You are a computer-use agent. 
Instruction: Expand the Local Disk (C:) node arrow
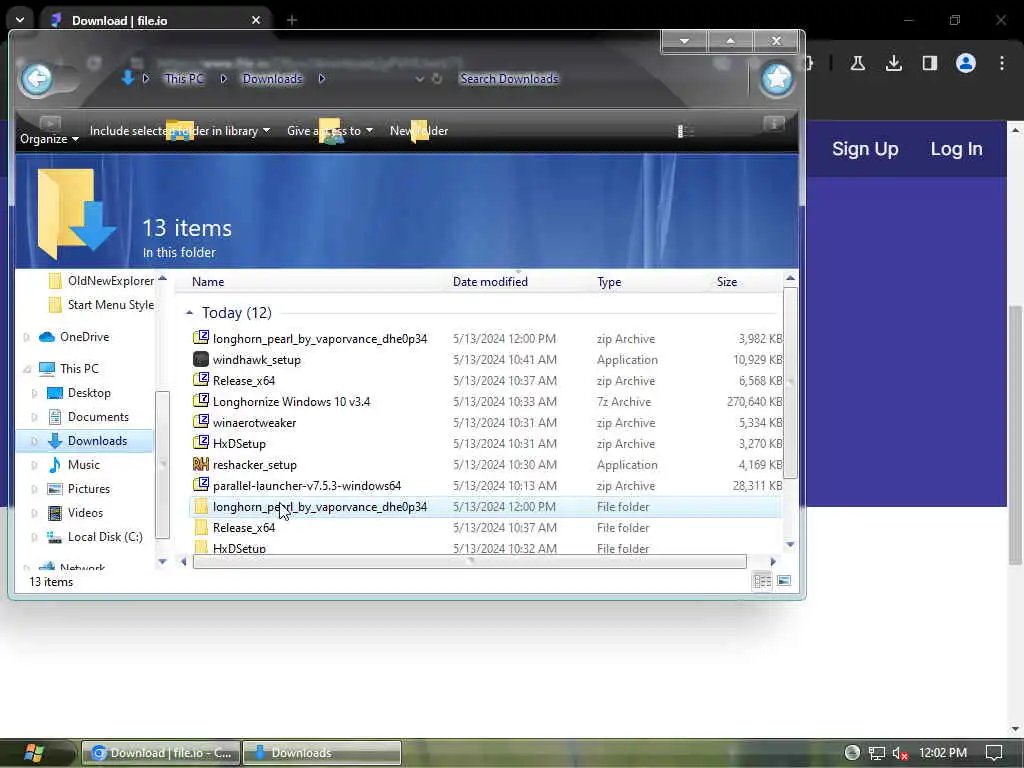35,537
